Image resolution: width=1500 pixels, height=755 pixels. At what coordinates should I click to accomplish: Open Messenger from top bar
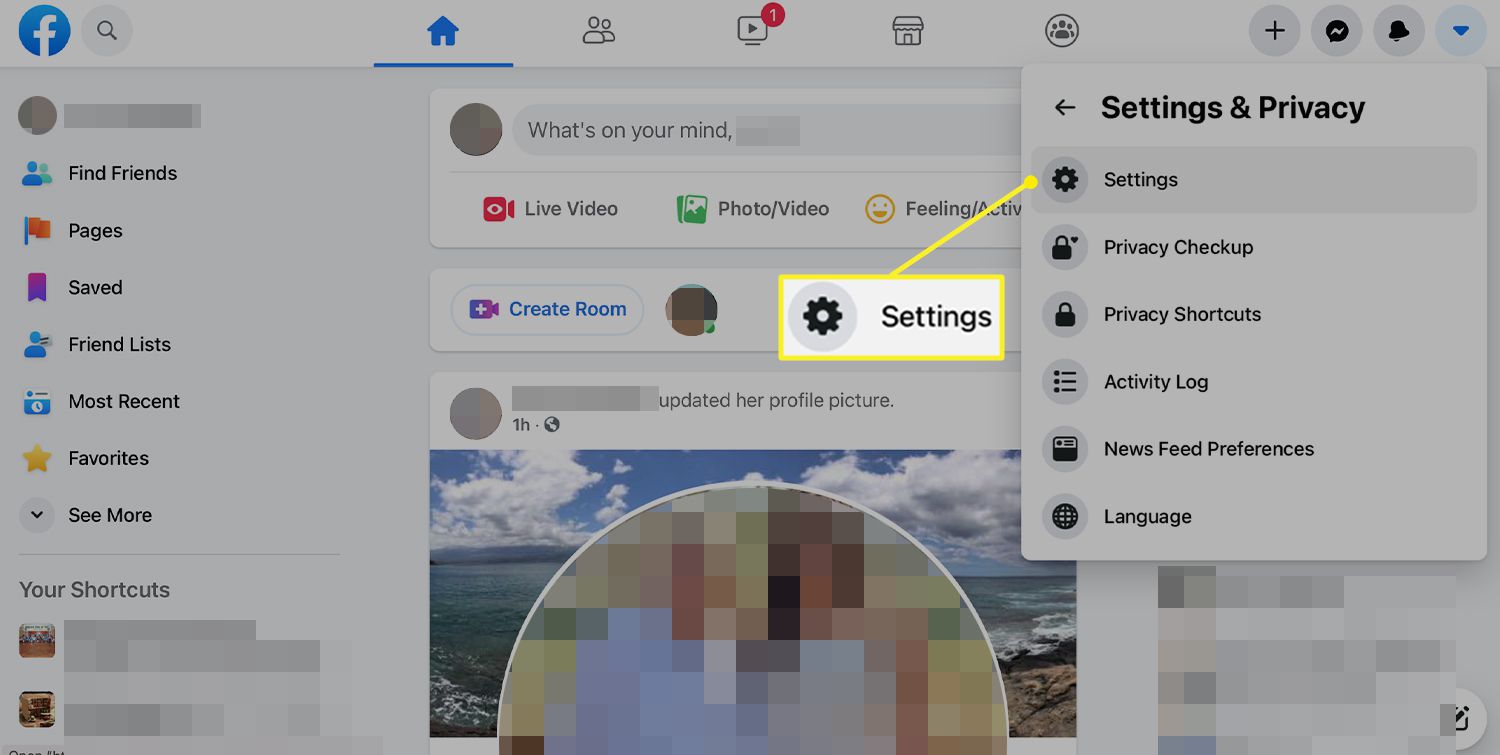[1337, 31]
